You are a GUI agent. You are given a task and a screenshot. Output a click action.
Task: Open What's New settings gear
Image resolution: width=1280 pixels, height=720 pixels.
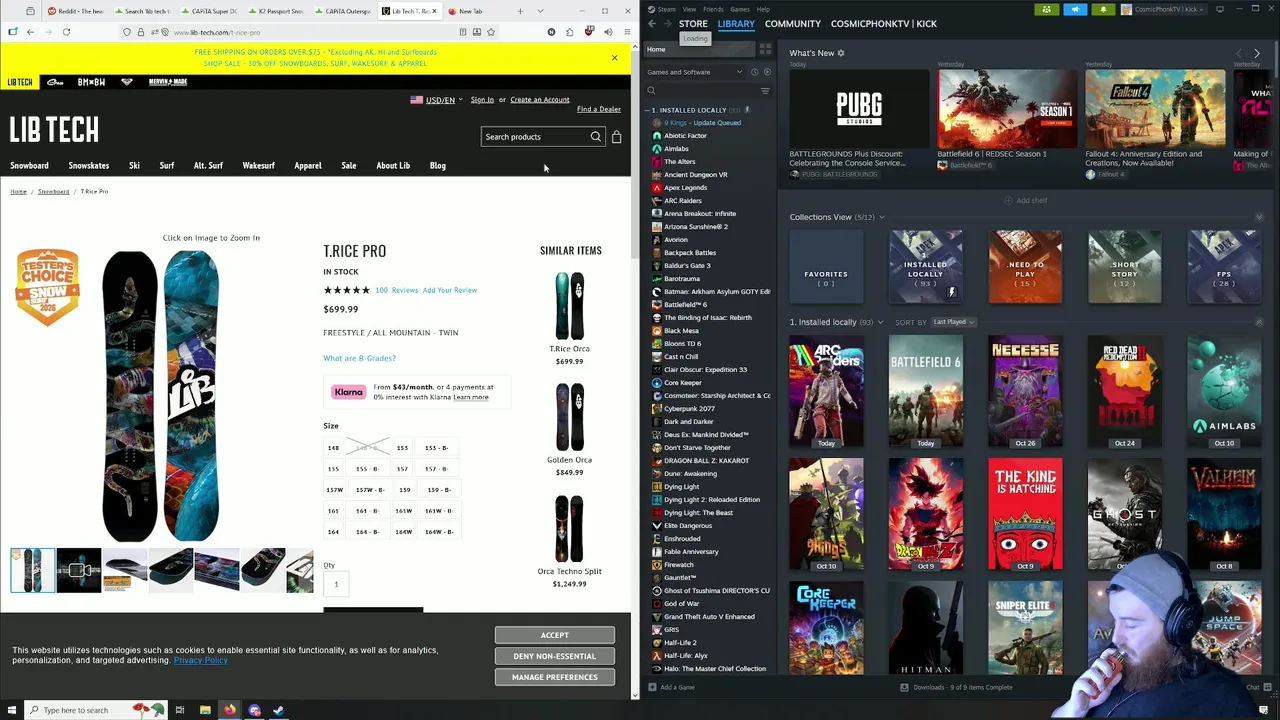coord(841,53)
